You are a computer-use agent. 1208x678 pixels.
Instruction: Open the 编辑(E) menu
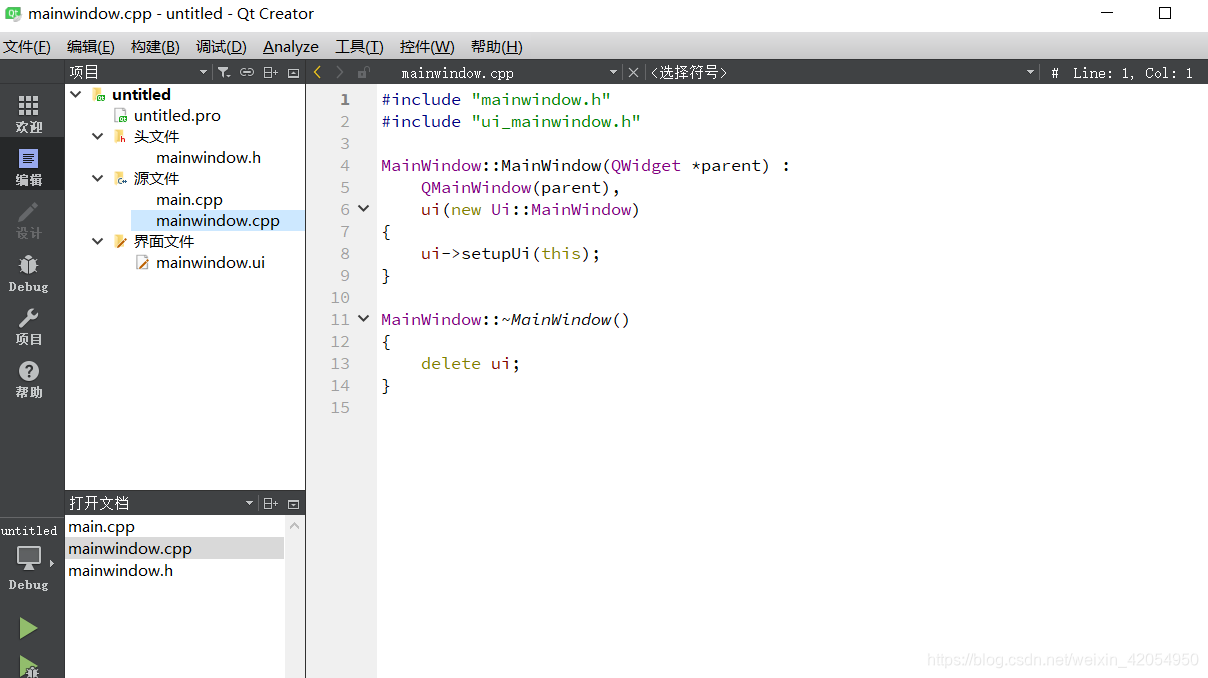[x=90, y=47]
